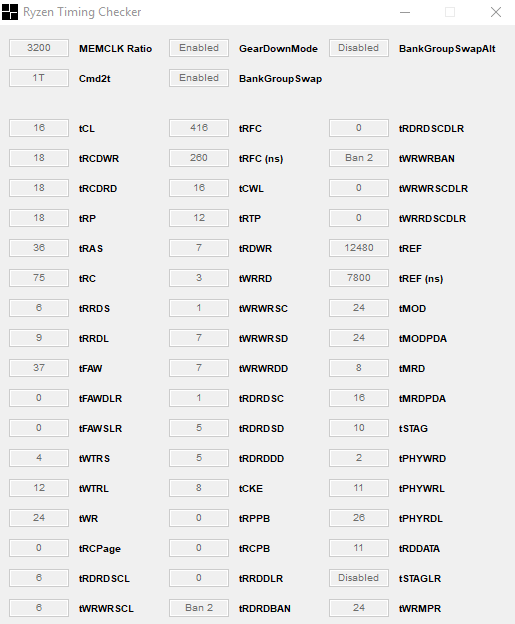Viewport: 515px width, 624px height.
Task: Click the tCL value field
Action: [39, 128]
